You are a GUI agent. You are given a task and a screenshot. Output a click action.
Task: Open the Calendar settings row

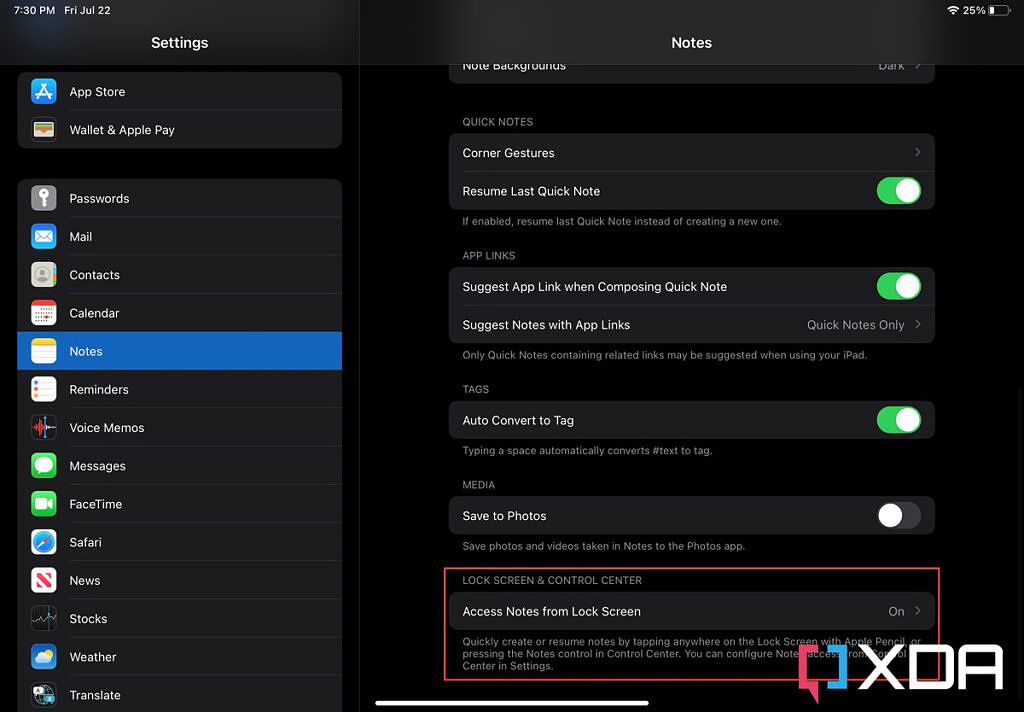click(180, 313)
